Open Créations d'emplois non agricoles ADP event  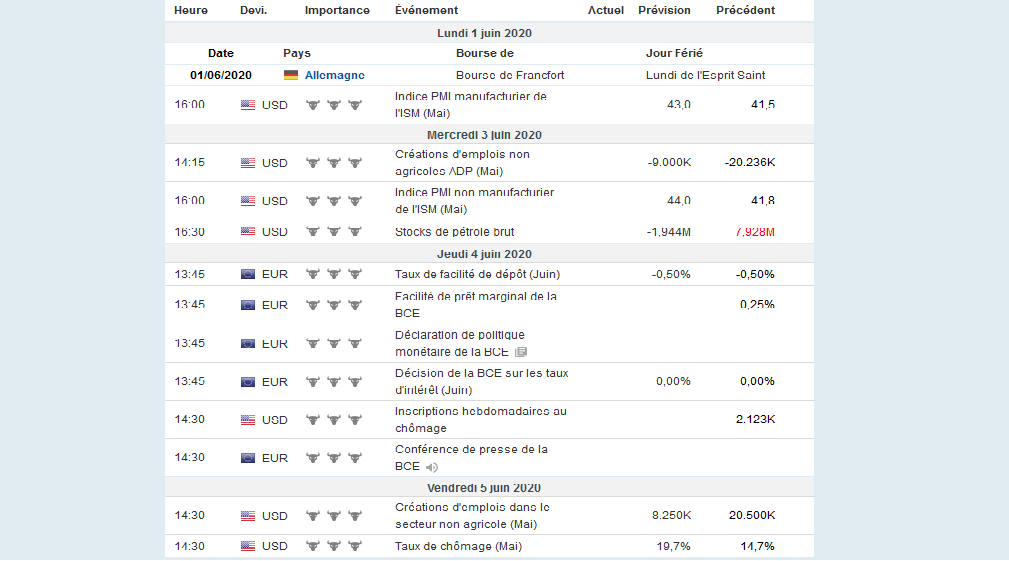[x=462, y=163]
